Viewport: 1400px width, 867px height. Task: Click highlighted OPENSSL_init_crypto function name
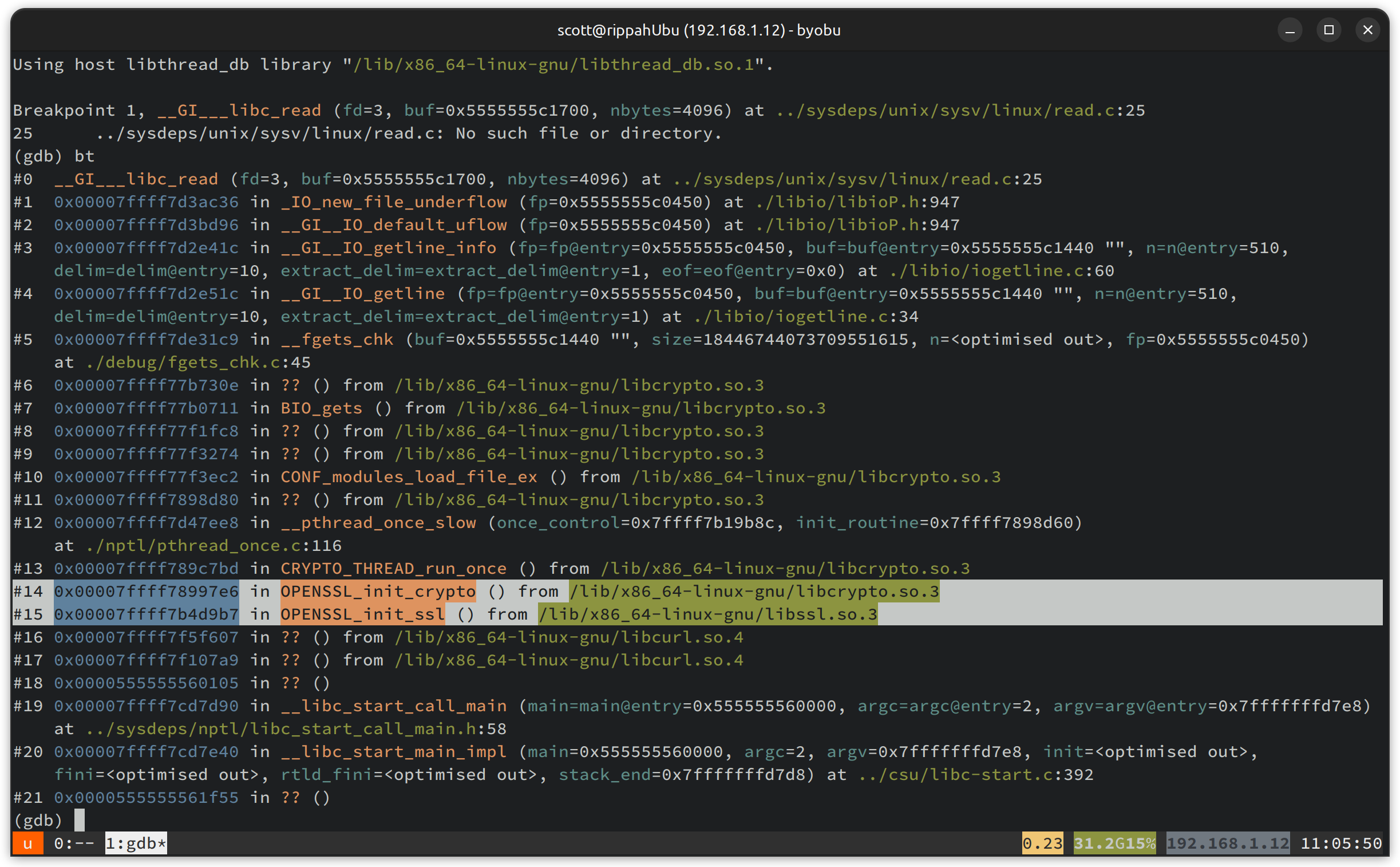click(378, 591)
